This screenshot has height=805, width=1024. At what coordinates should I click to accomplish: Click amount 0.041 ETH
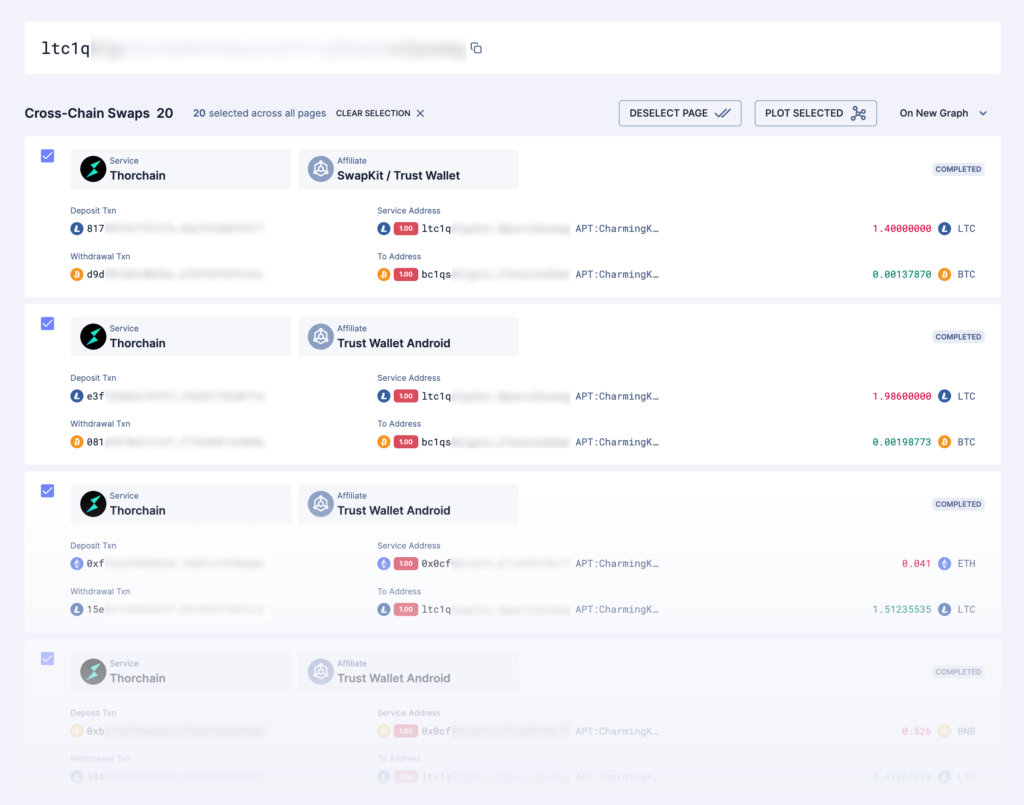tap(916, 563)
